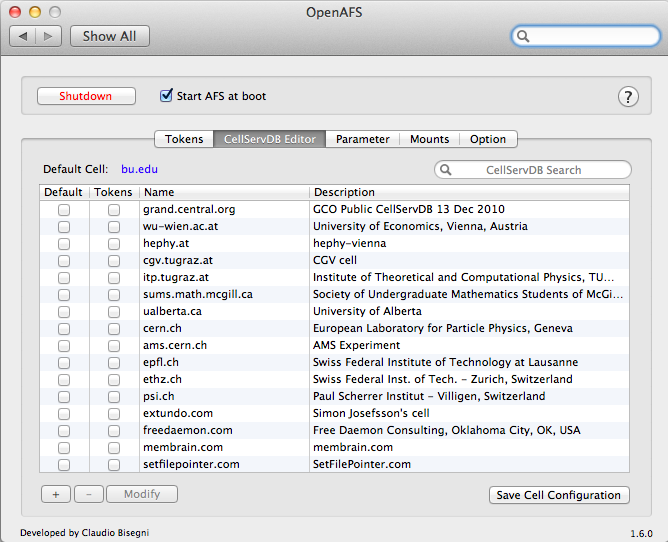Enable Tokens for psi.ch
Image resolution: width=668 pixels, height=542 pixels.
point(114,397)
